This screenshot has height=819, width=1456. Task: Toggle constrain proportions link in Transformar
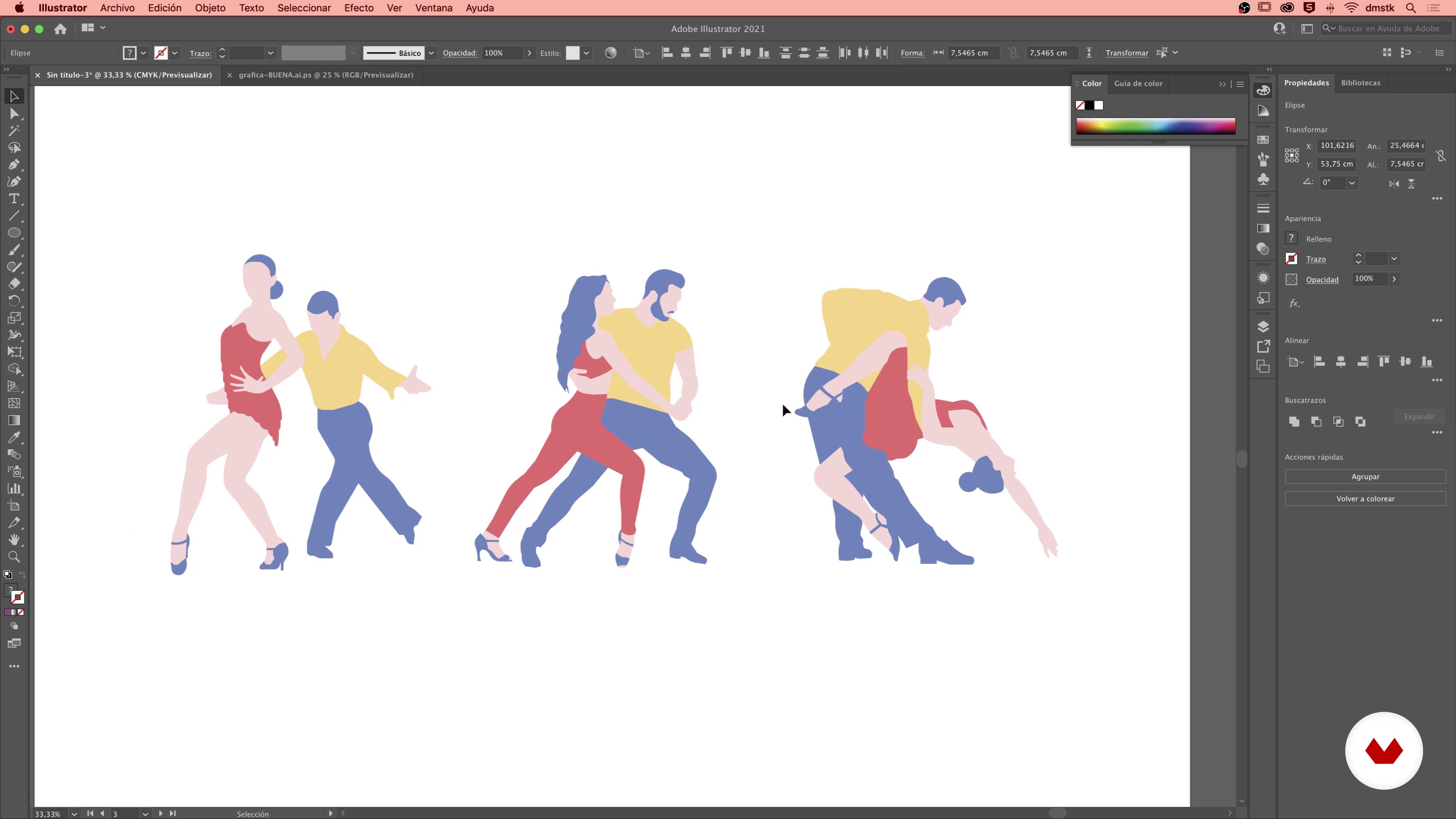click(x=1441, y=155)
